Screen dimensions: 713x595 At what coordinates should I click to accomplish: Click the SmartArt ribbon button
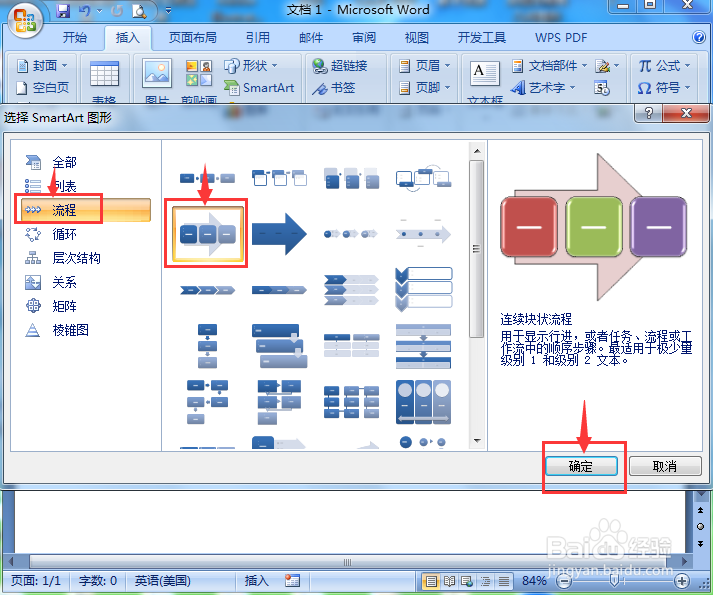pyautogui.click(x=259, y=87)
